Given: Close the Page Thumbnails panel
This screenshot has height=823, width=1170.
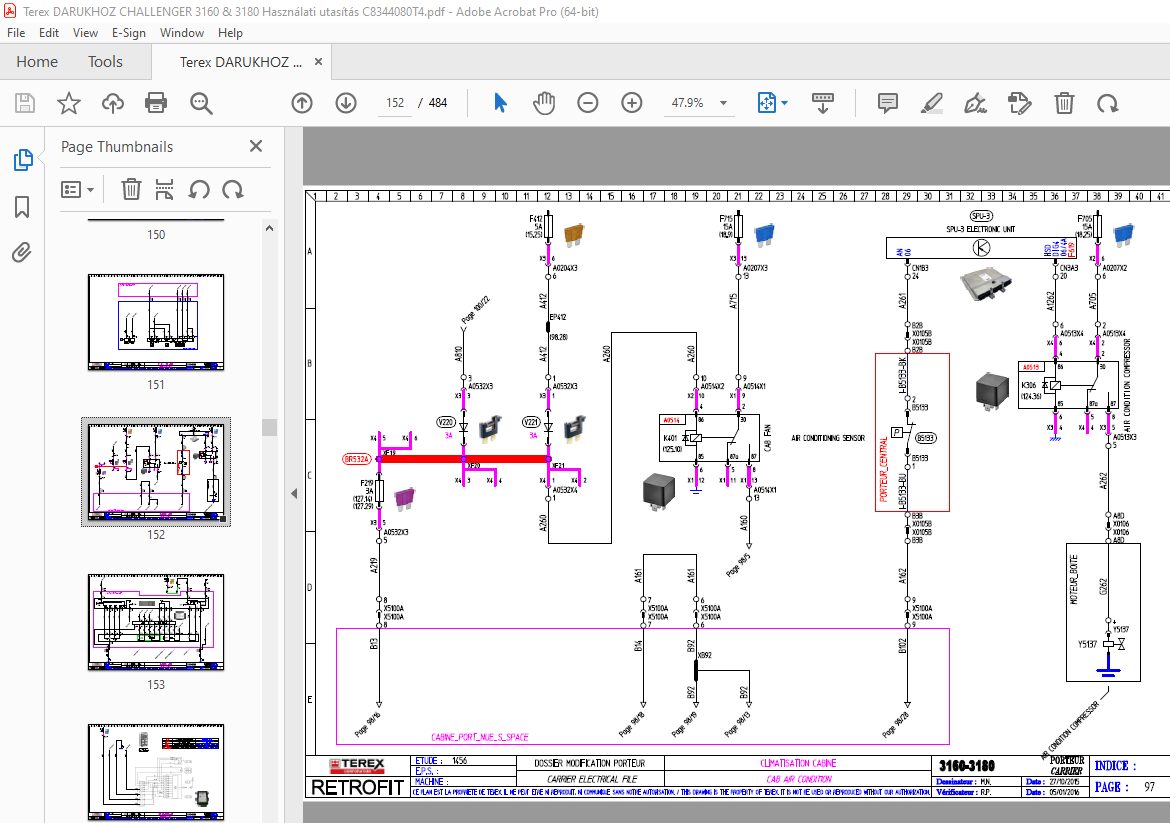Looking at the screenshot, I should coord(256,146).
